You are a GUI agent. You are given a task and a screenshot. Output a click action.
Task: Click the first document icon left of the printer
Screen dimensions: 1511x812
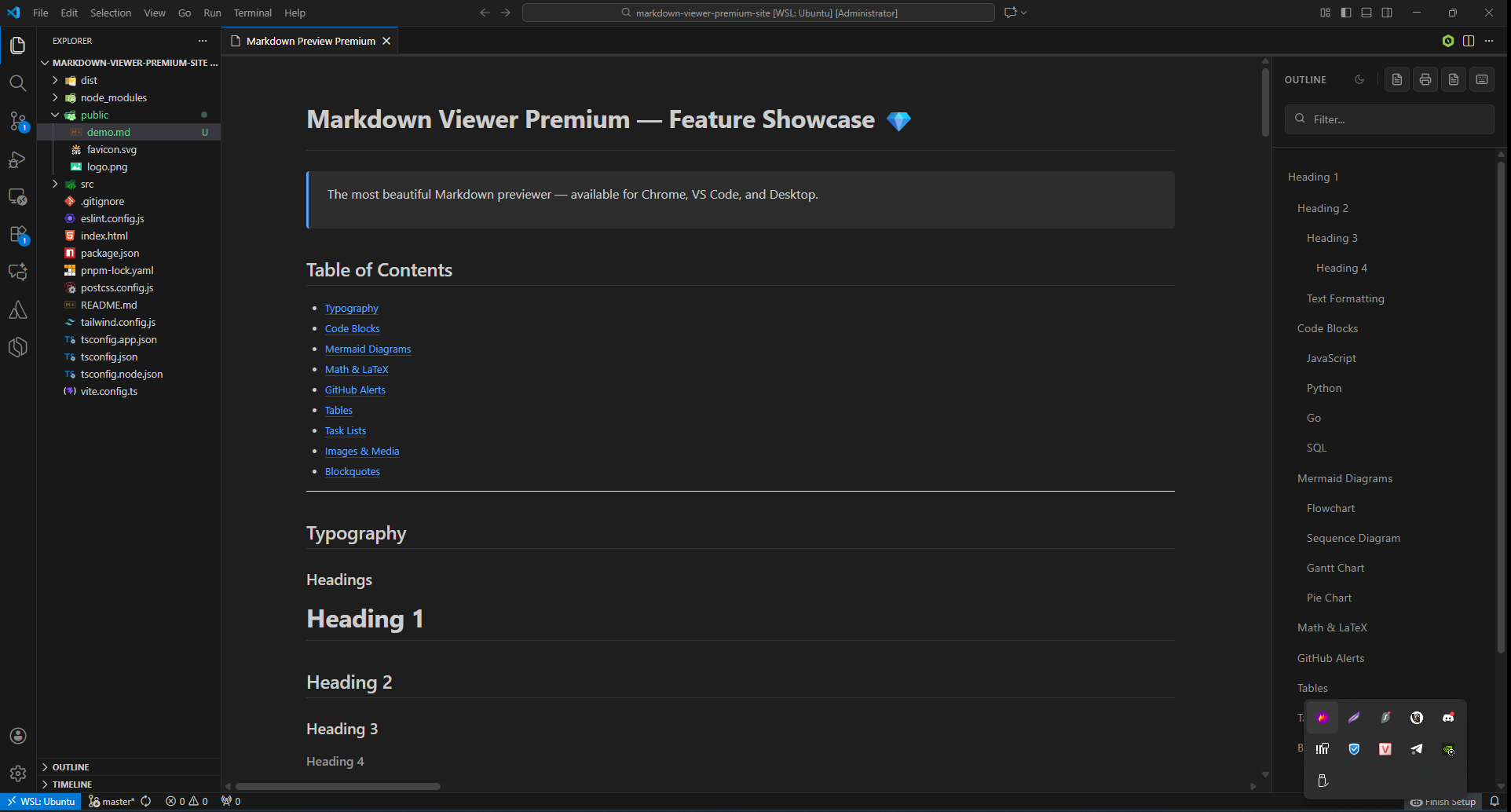point(1397,79)
